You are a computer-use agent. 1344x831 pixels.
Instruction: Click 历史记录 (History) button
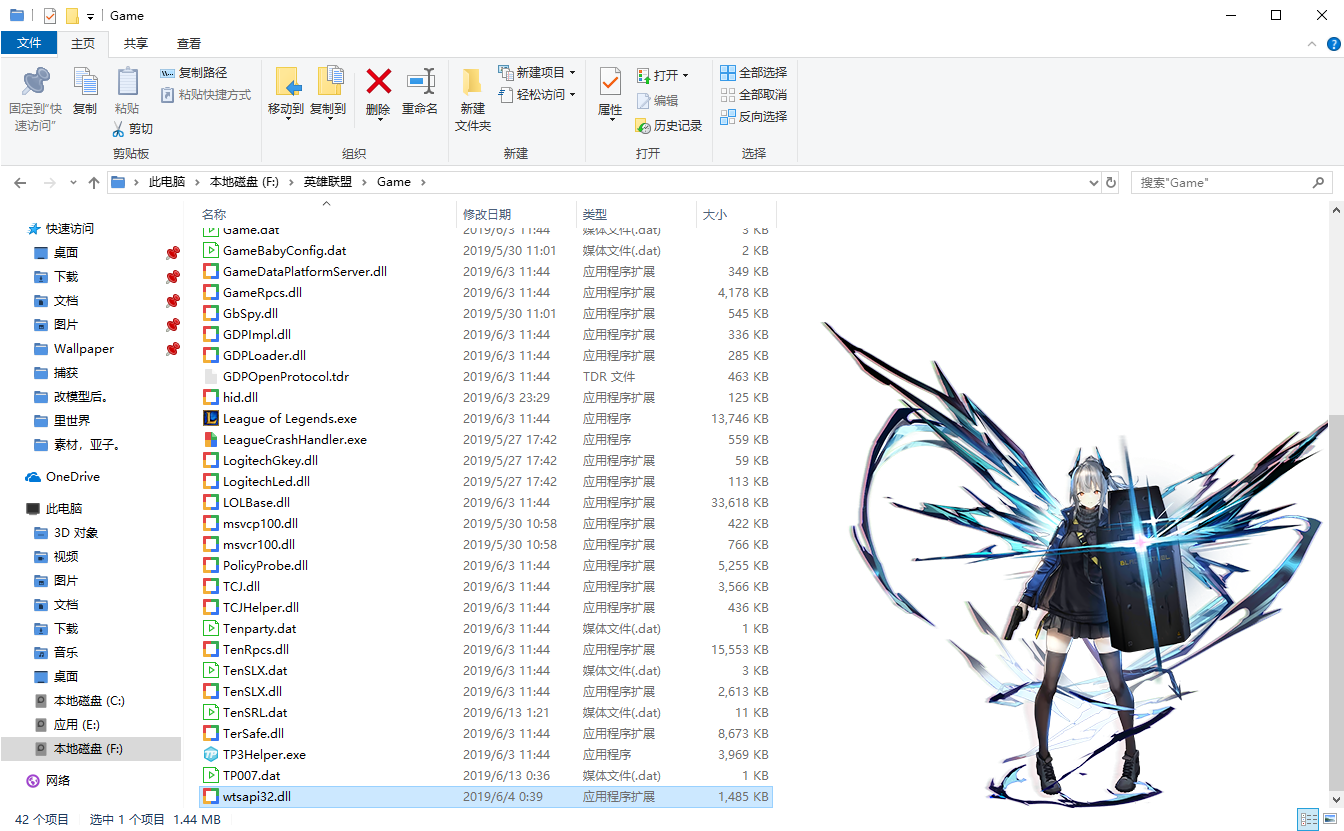click(669, 126)
